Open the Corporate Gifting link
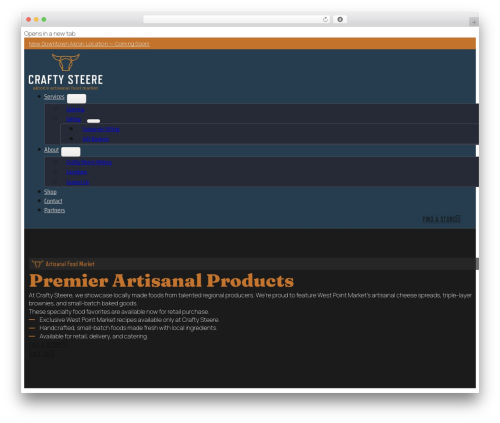 tap(101, 129)
